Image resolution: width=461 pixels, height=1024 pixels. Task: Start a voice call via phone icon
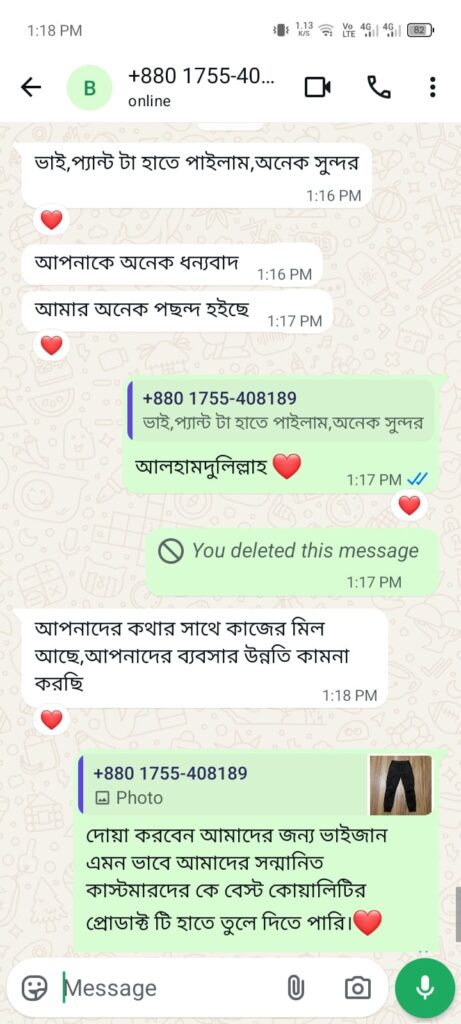click(379, 87)
